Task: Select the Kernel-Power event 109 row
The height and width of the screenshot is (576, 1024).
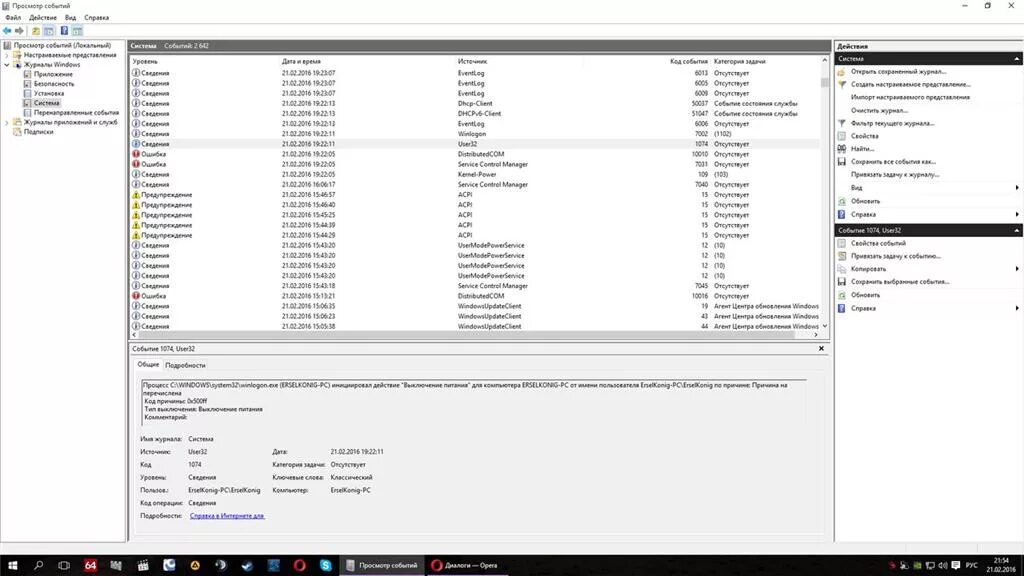Action: pyautogui.click(x=475, y=174)
